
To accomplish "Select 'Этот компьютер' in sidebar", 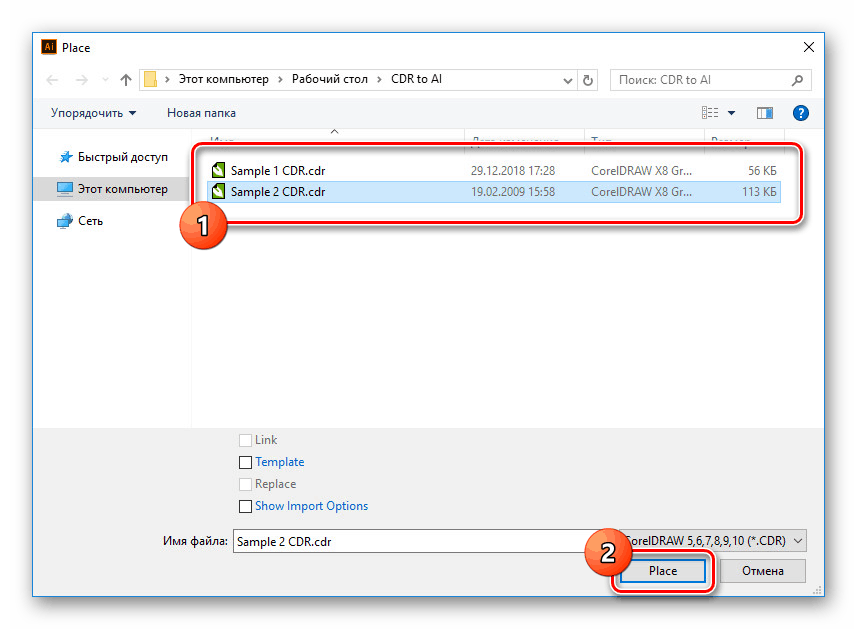I will tap(122, 189).
